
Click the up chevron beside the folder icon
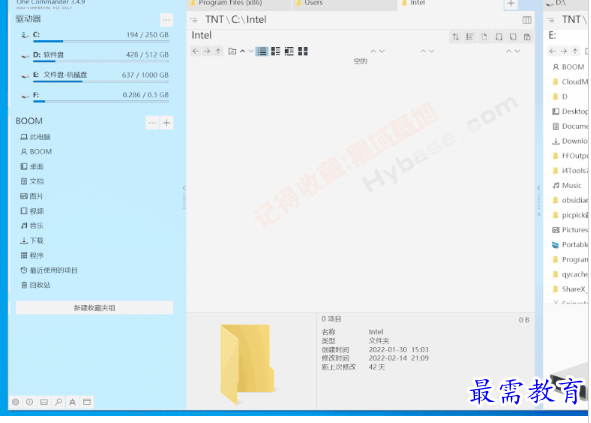tap(243, 51)
